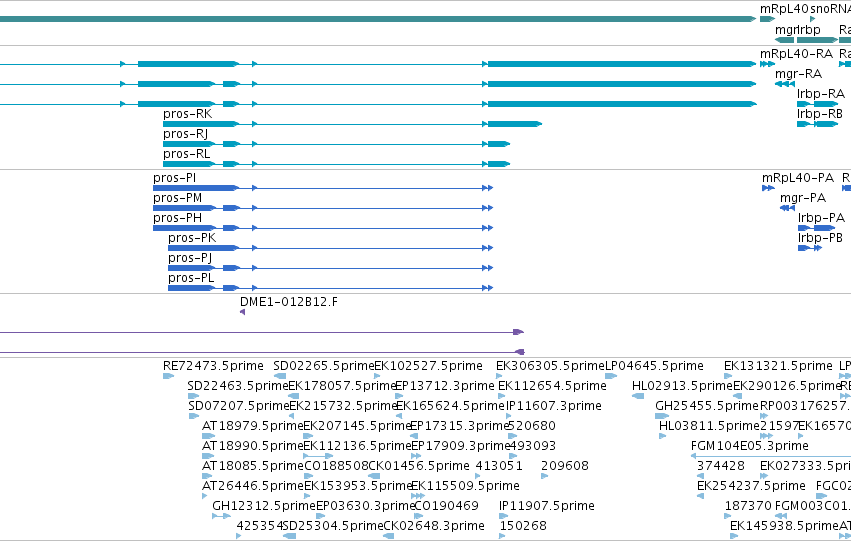Open the AT18990.5prime EST label

(252, 447)
